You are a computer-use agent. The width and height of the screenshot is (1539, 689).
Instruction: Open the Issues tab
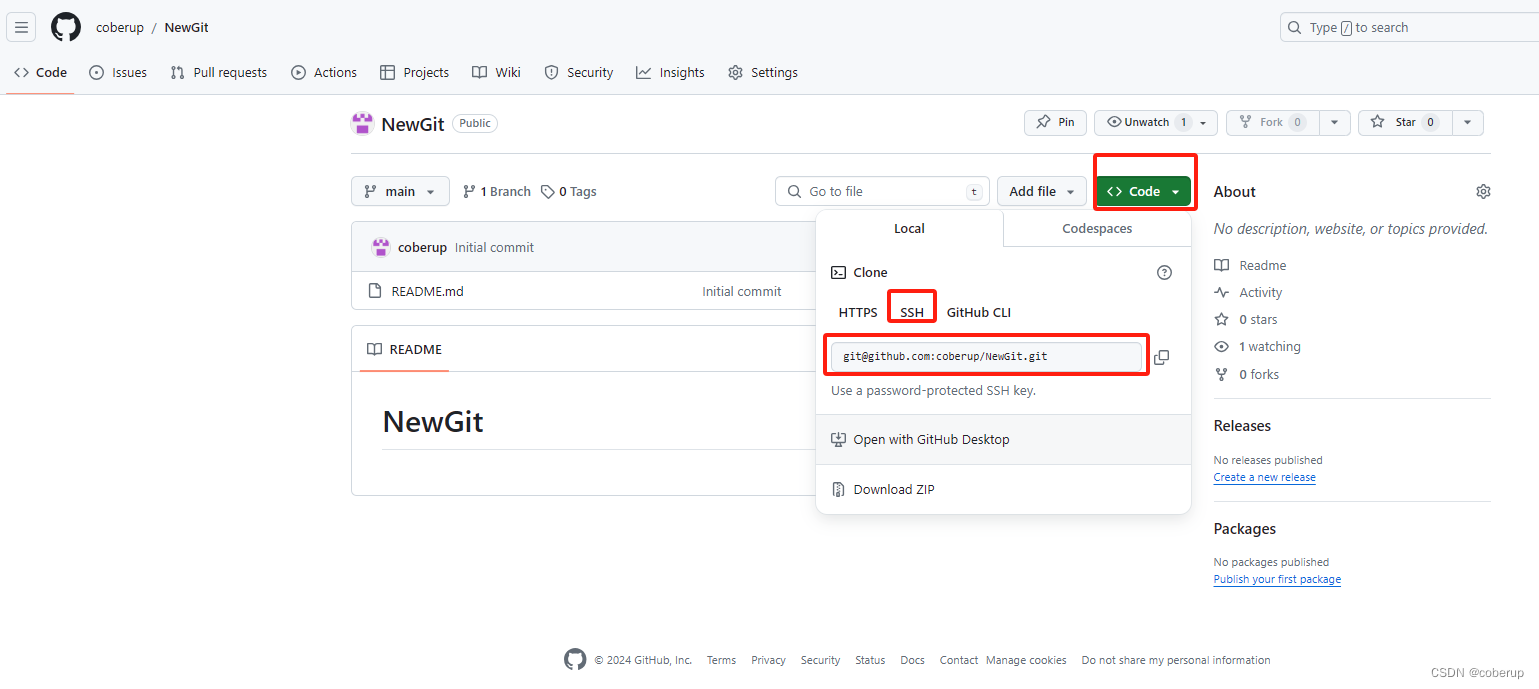coord(118,72)
